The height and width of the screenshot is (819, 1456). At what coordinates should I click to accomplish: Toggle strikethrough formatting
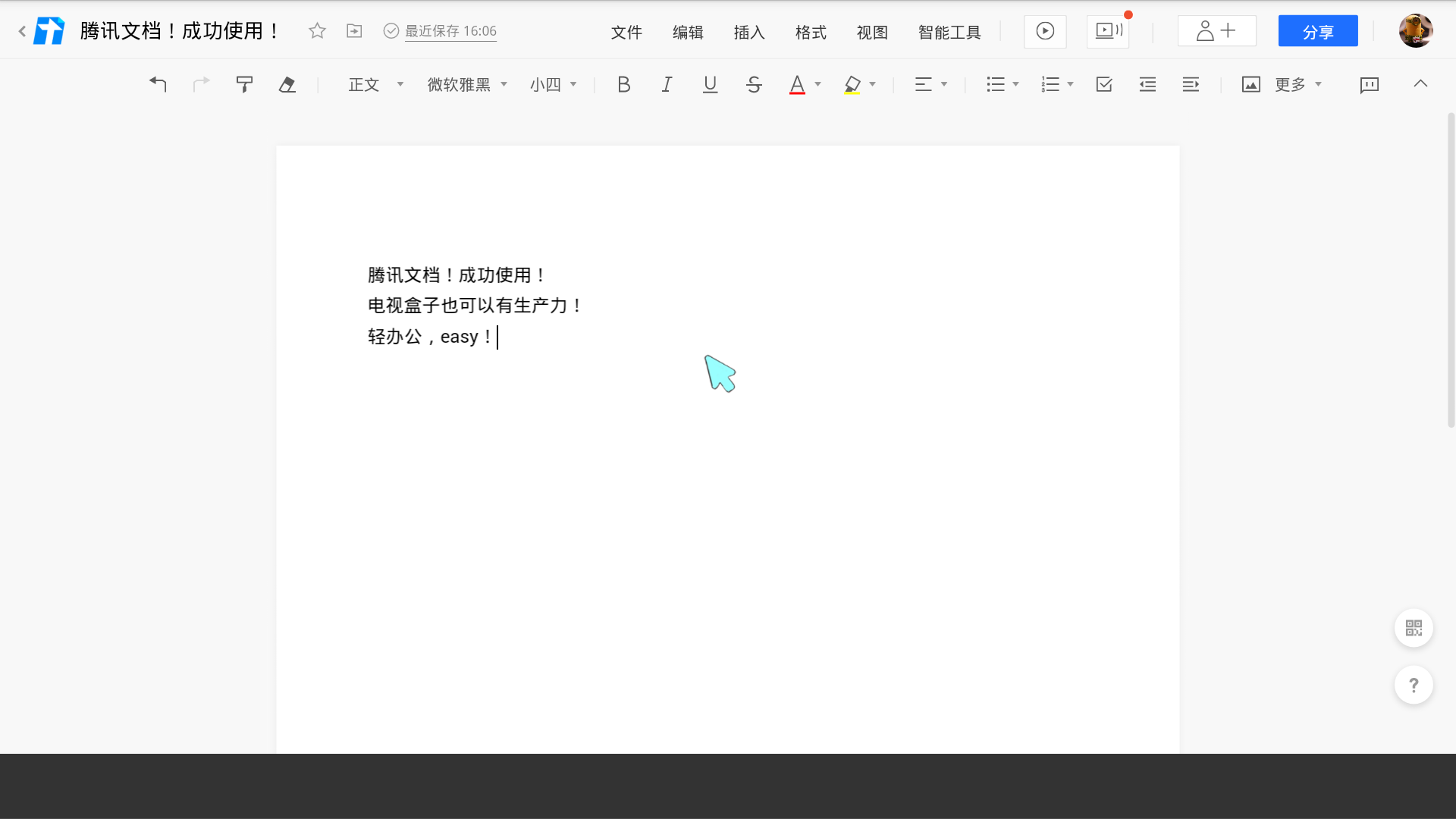tap(754, 84)
